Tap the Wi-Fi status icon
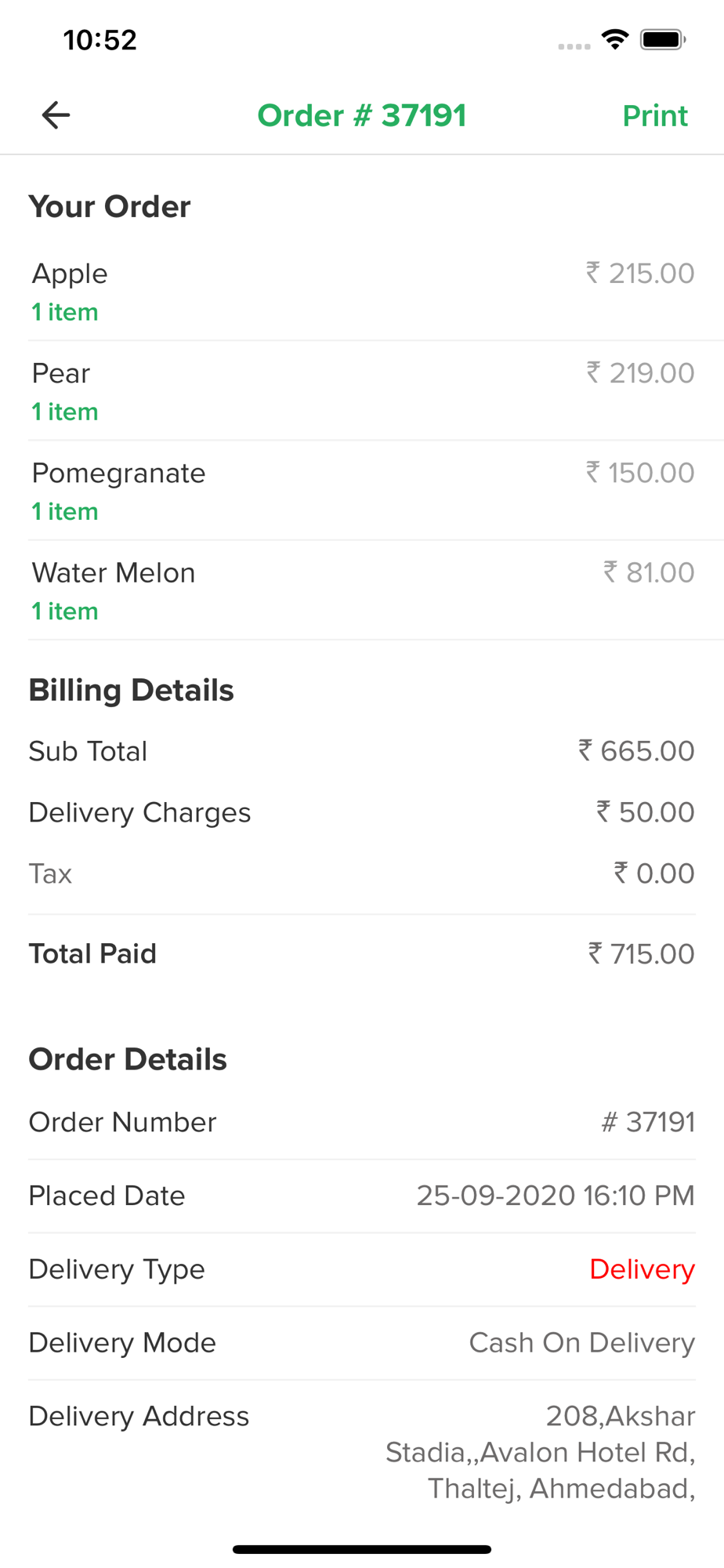724x1568 pixels. pos(615,39)
